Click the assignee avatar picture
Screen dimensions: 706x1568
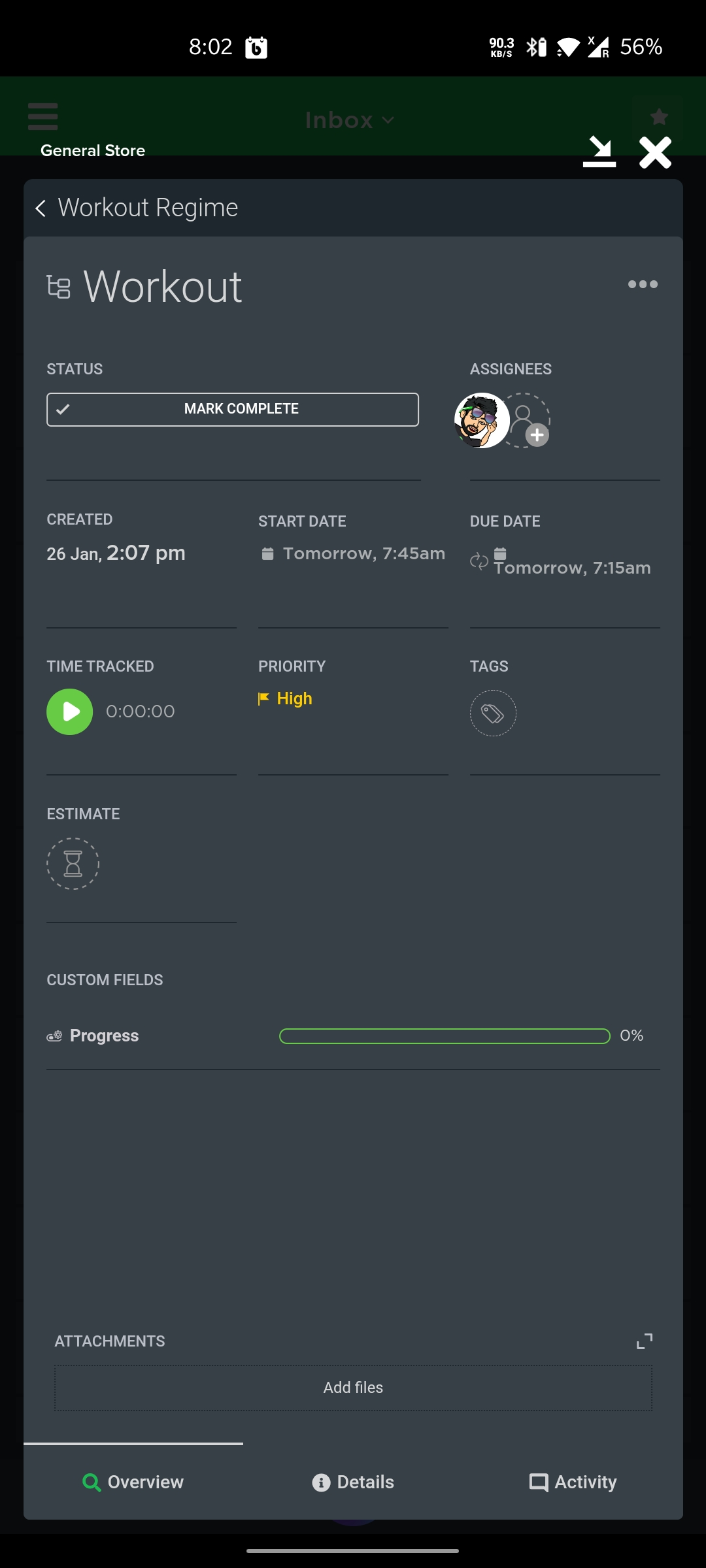(482, 421)
